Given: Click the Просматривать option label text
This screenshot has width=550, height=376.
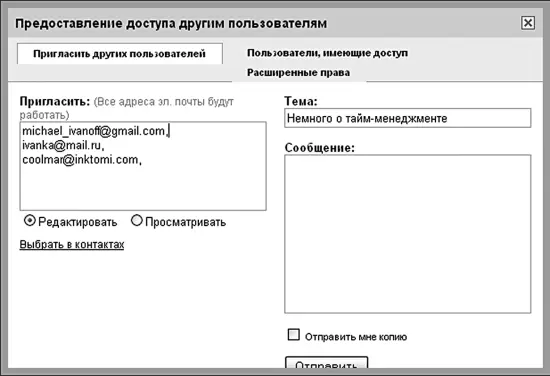Looking at the screenshot, I should point(186,222).
